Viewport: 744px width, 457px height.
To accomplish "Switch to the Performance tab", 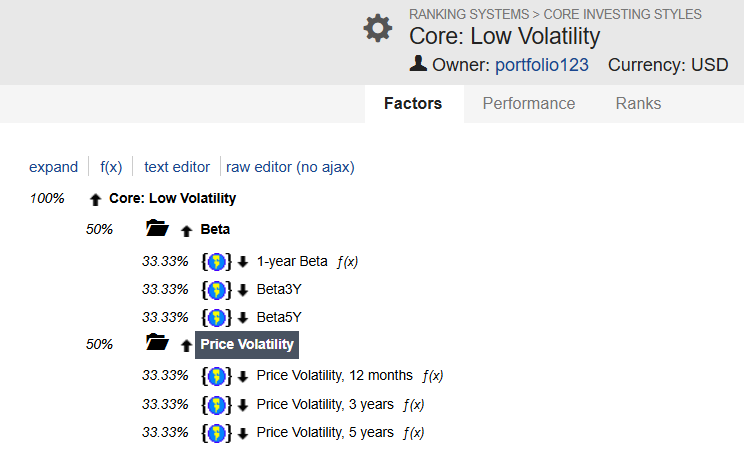I will [x=528, y=104].
